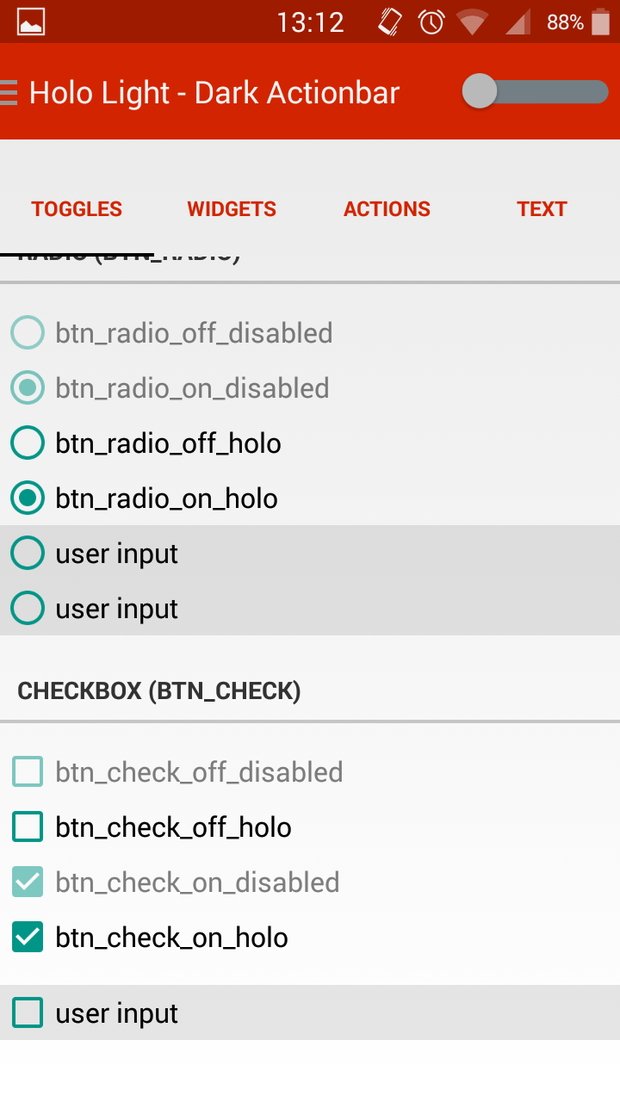620x1102 pixels.
Task: Tap the cellular signal status icon
Action: [518, 22]
